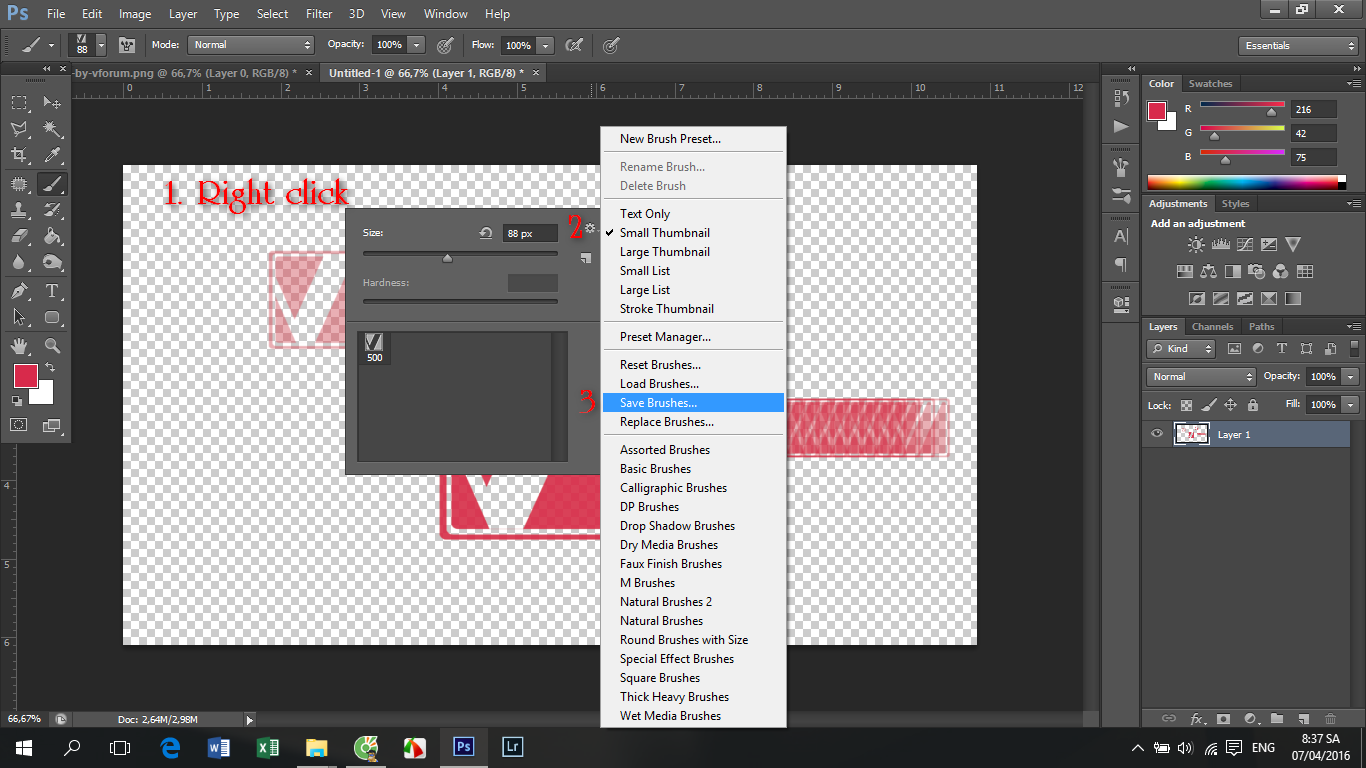Delete layer with trash icon
The image size is (1366, 768).
[x=1330, y=718]
